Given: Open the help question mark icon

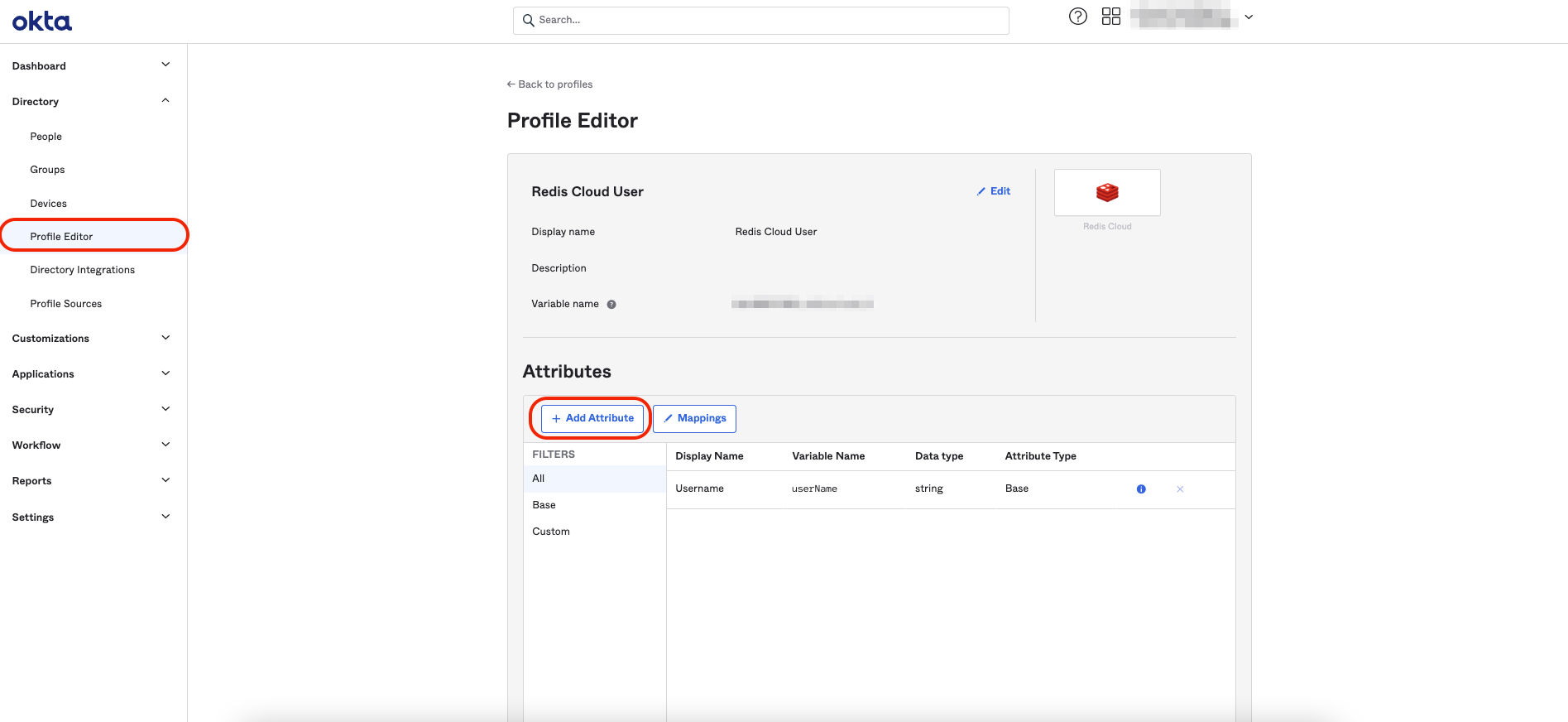Looking at the screenshot, I should (x=1077, y=17).
